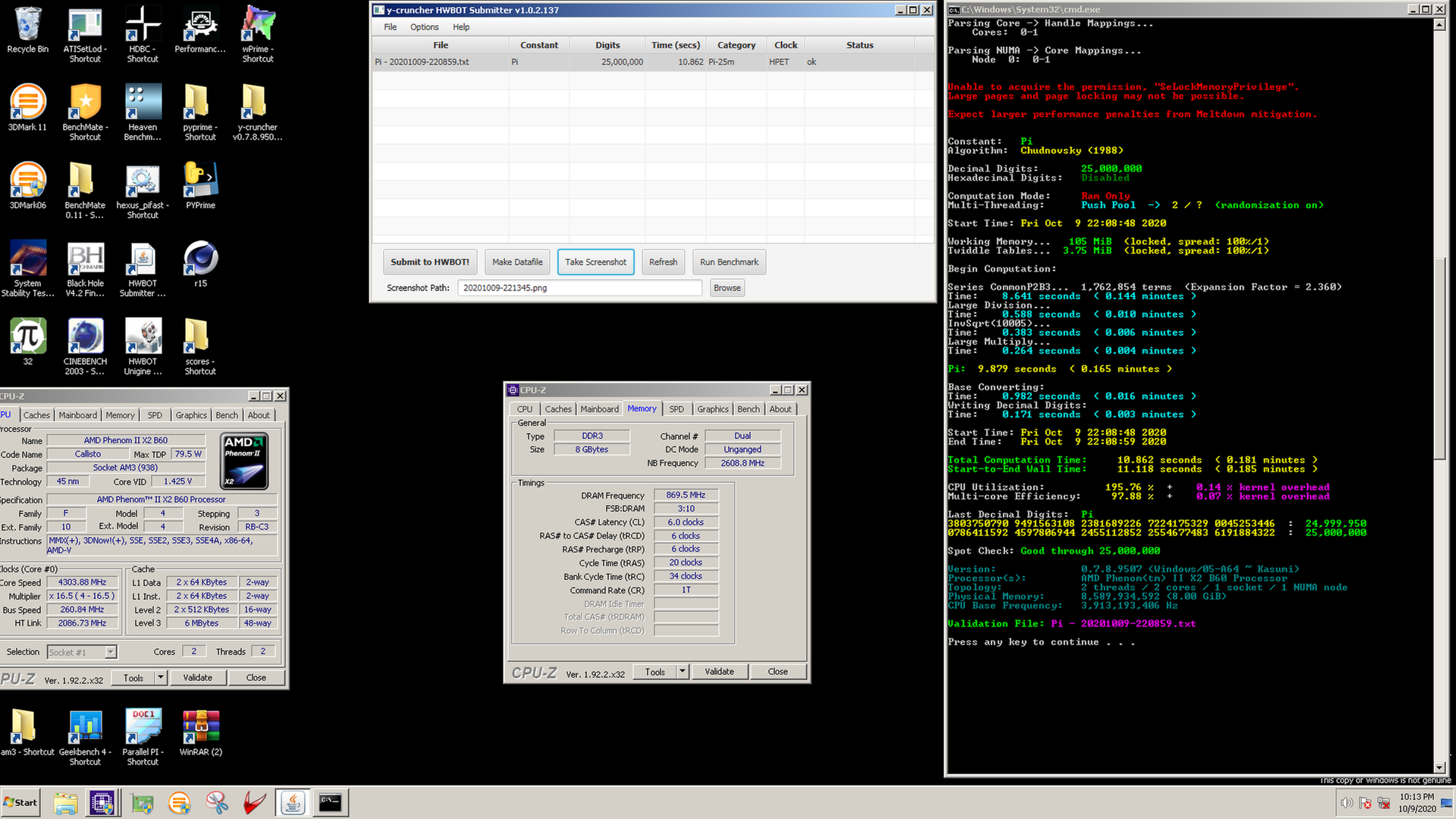
Task: Launch System Stability Tester icon
Action: click(x=28, y=268)
